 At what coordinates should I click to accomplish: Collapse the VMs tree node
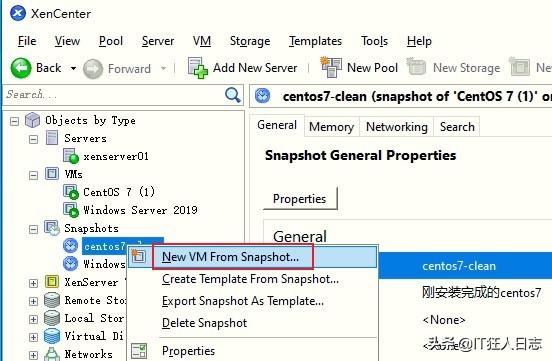(33, 175)
